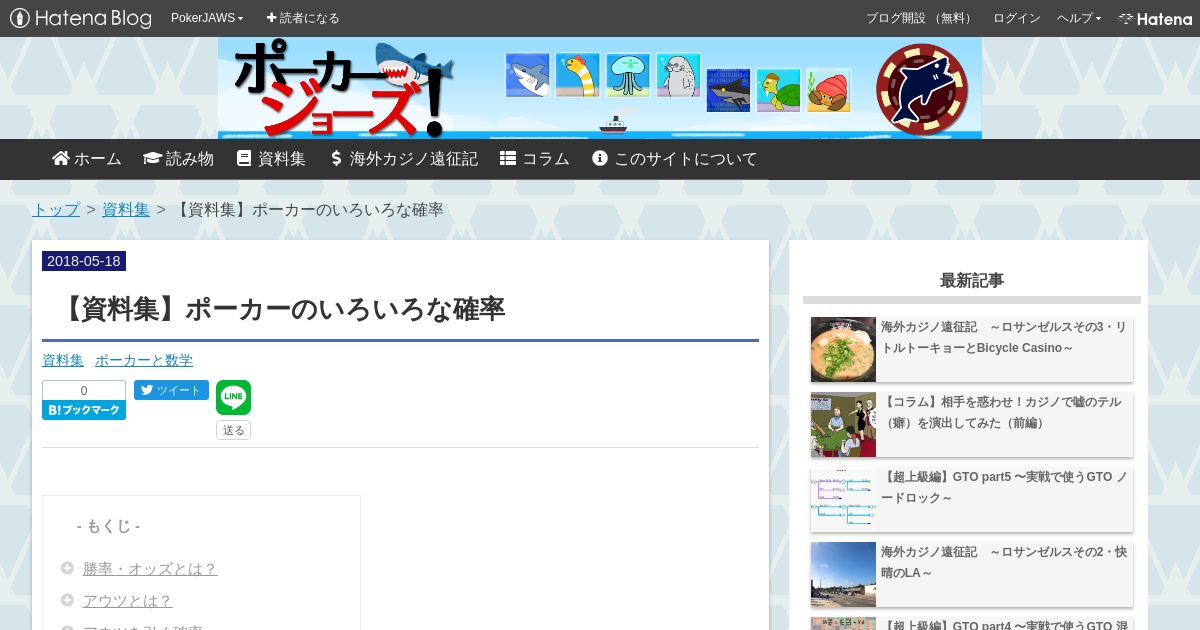The width and height of the screenshot is (1200, 630).
Task: Click the 資料集 breadcrumb link
Action: 126,210
